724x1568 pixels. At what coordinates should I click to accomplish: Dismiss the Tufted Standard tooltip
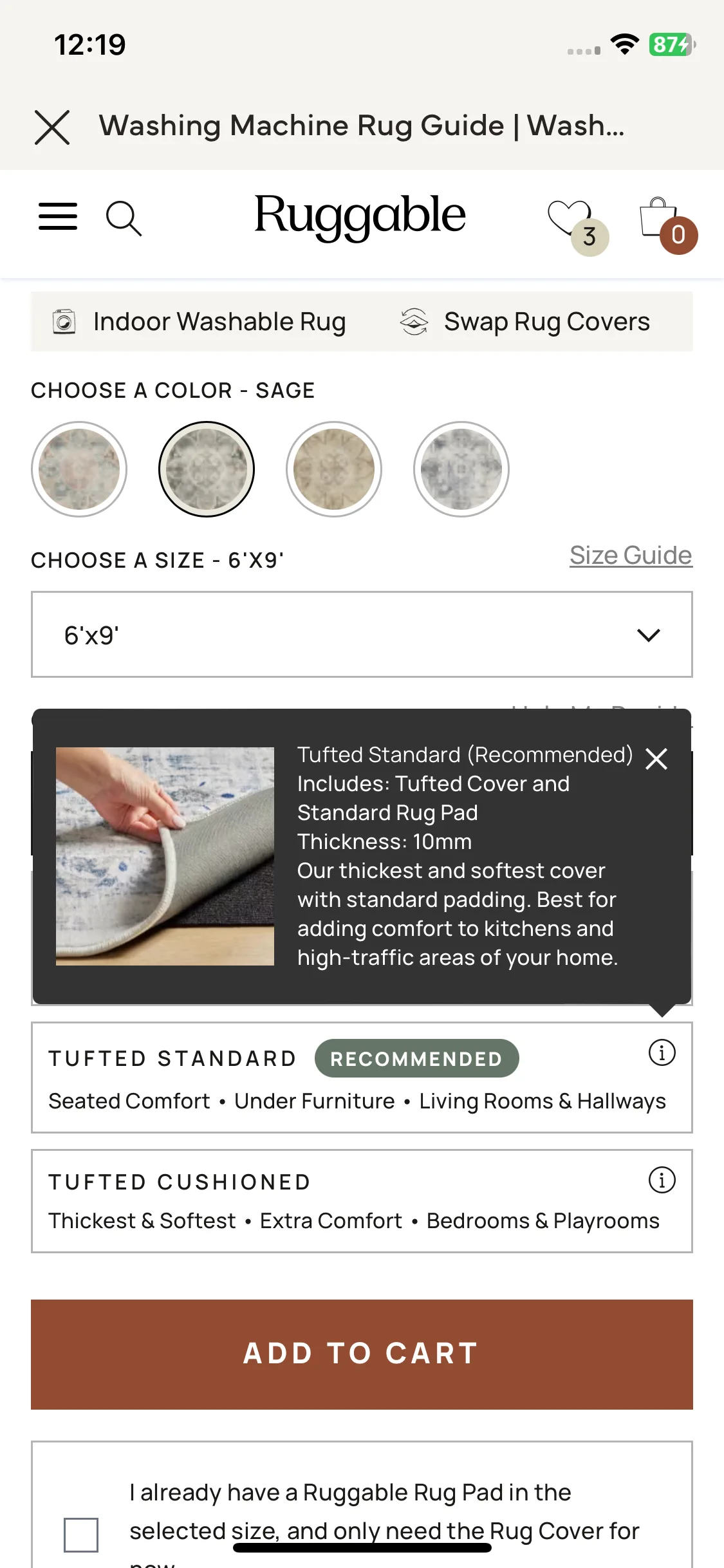click(656, 758)
